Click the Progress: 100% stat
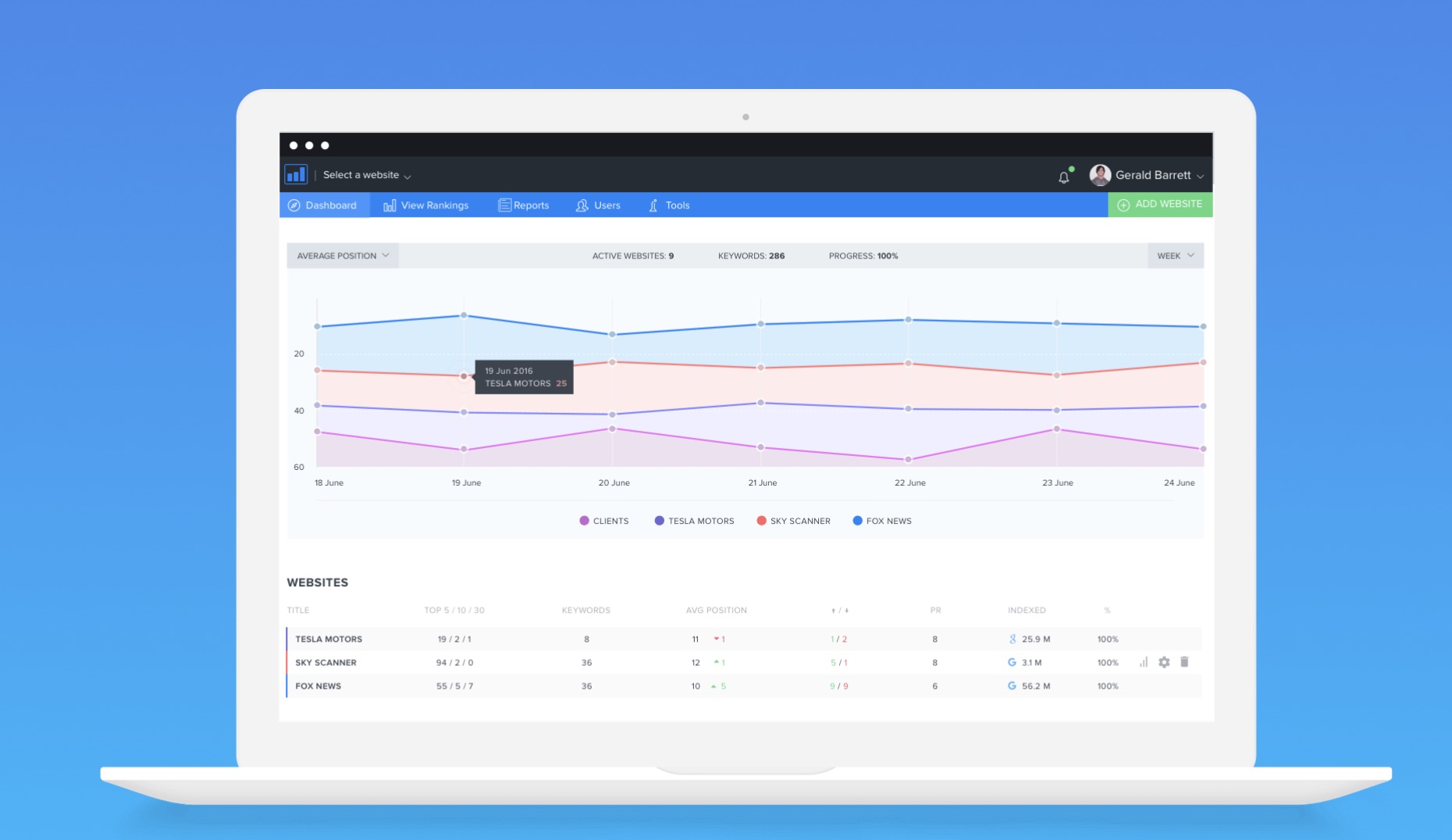This screenshot has width=1452, height=840. pos(863,256)
